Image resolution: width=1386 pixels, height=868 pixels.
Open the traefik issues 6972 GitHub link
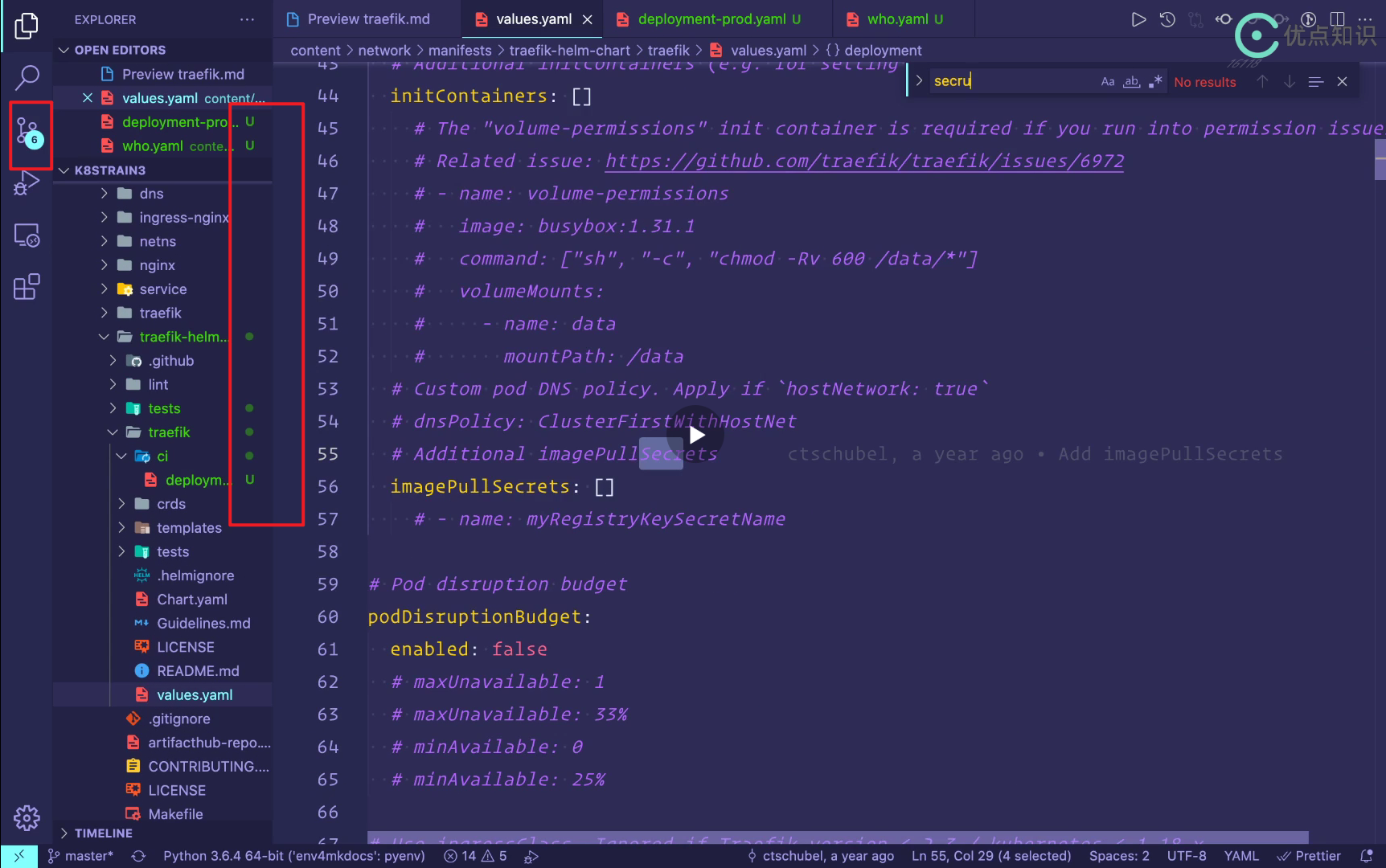(x=864, y=161)
